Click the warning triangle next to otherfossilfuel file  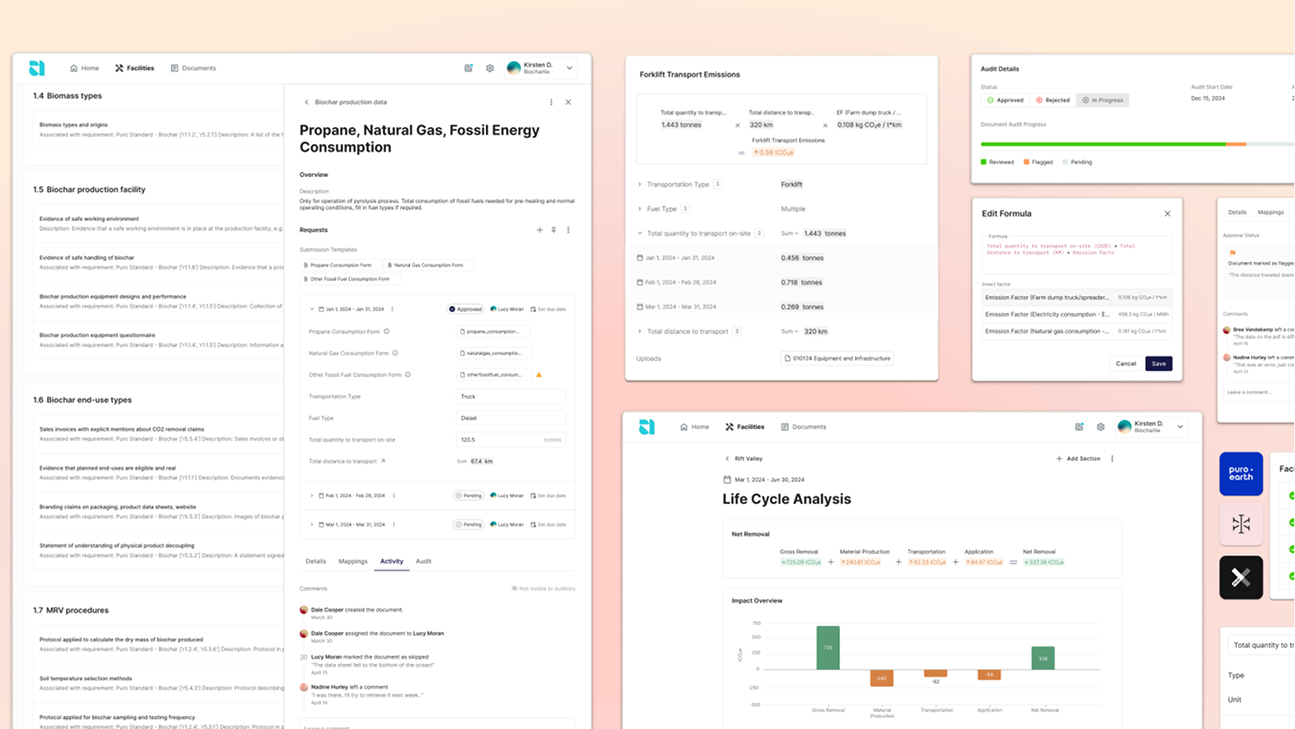coord(539,375)
